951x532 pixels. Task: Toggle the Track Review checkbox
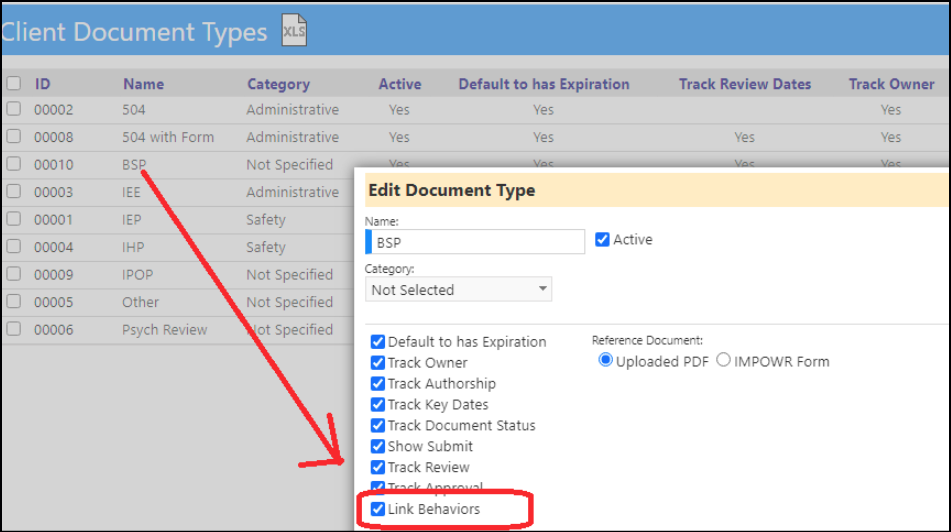pyautogui.click(x=377, y=467)
